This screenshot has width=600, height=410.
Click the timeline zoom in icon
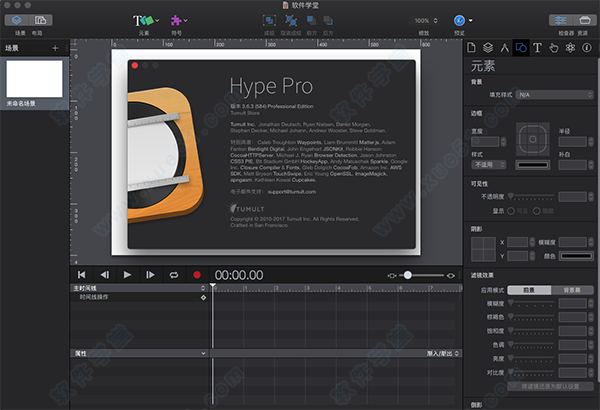tap(451, 275)
